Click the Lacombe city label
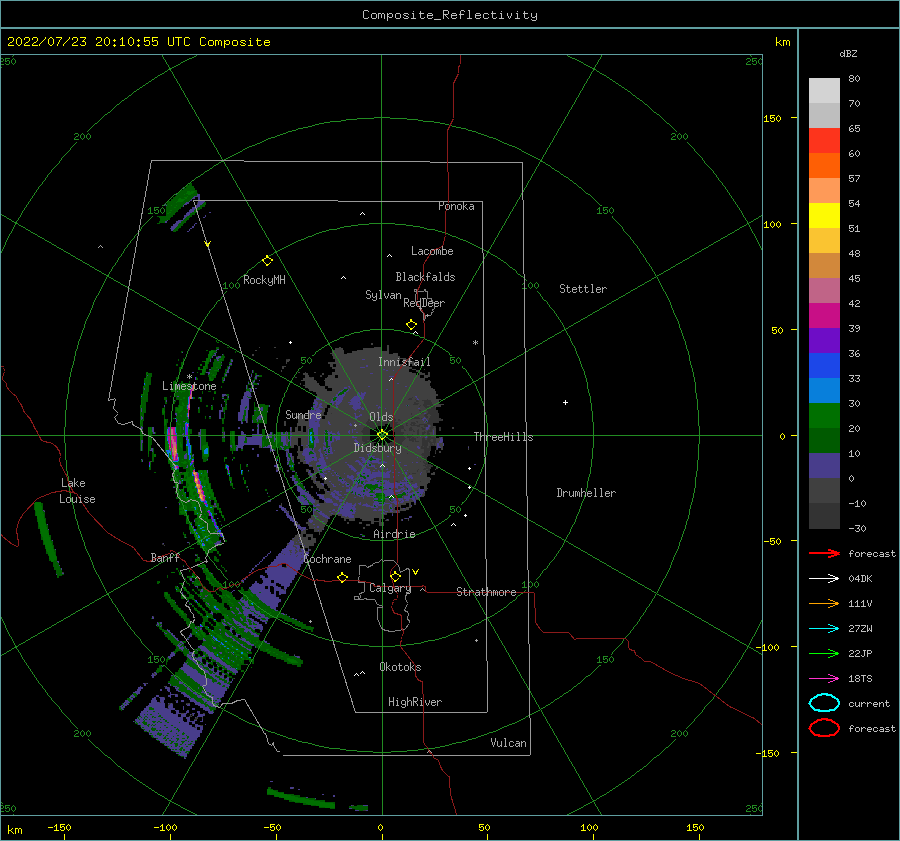Viewport: 900px width, 841px height. [x=432, y=251]
